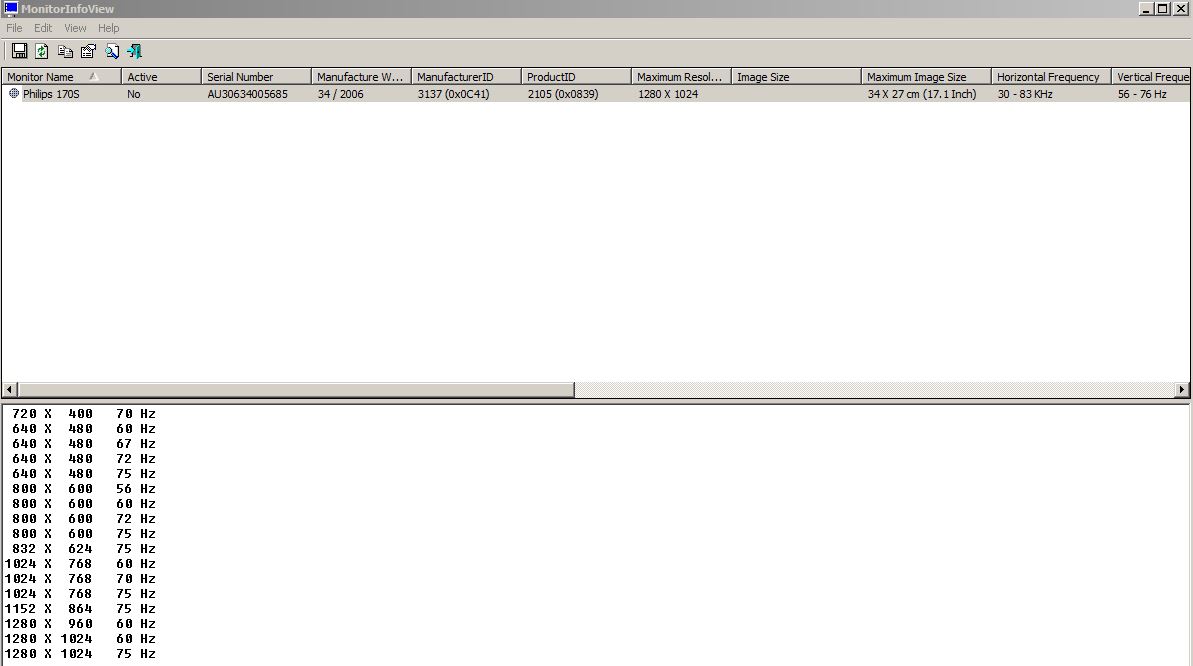Image resolution: width=1193 pixels, height=666 pixels.
Task: Click the 800 X 600 72 Hz line
Action: [x=84, y=519]
